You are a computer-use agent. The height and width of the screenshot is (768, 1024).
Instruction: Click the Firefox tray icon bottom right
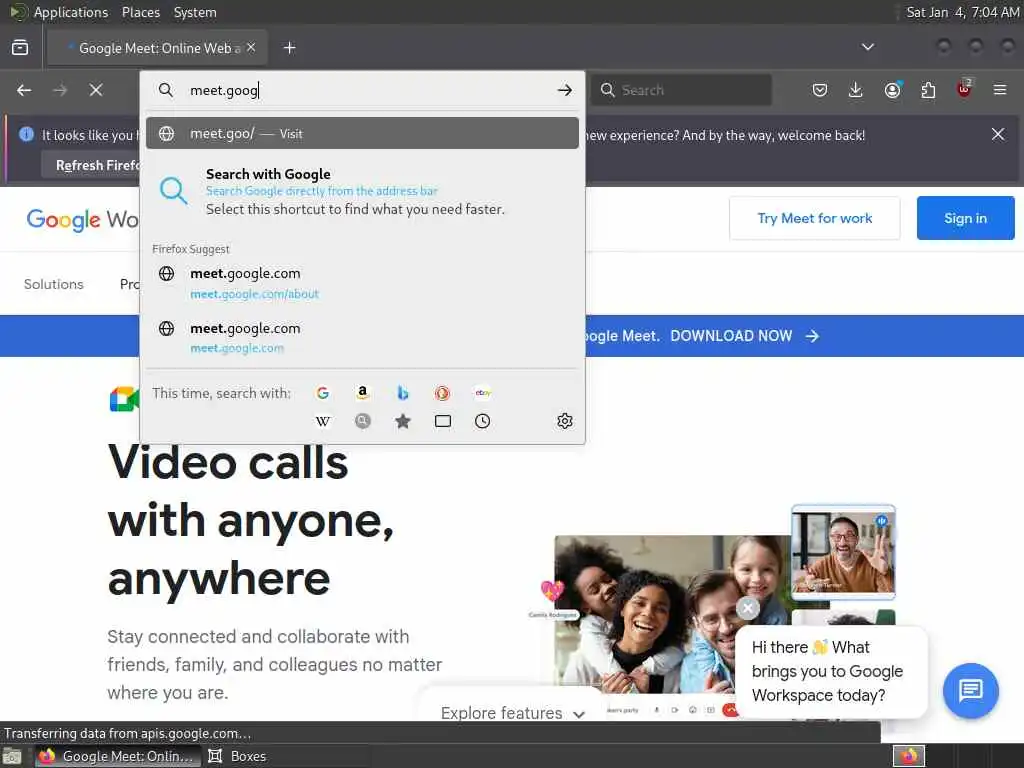pos(908,756)
